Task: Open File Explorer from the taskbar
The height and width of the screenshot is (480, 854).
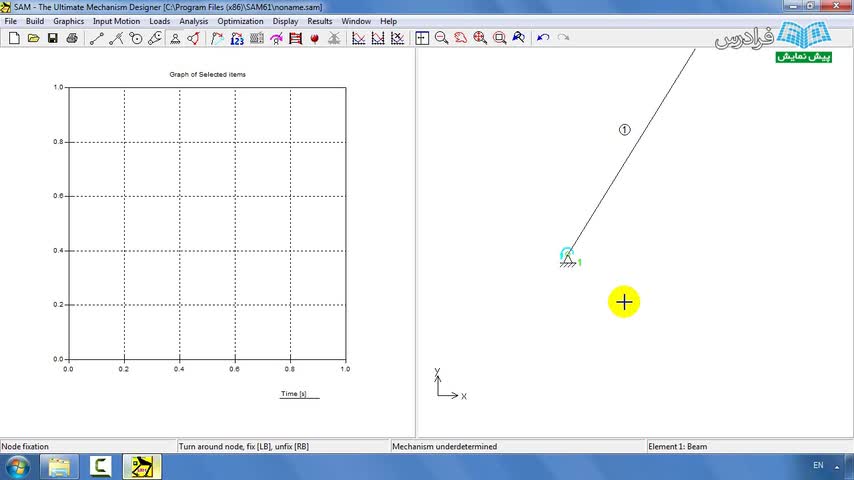Action: [59, 467]
